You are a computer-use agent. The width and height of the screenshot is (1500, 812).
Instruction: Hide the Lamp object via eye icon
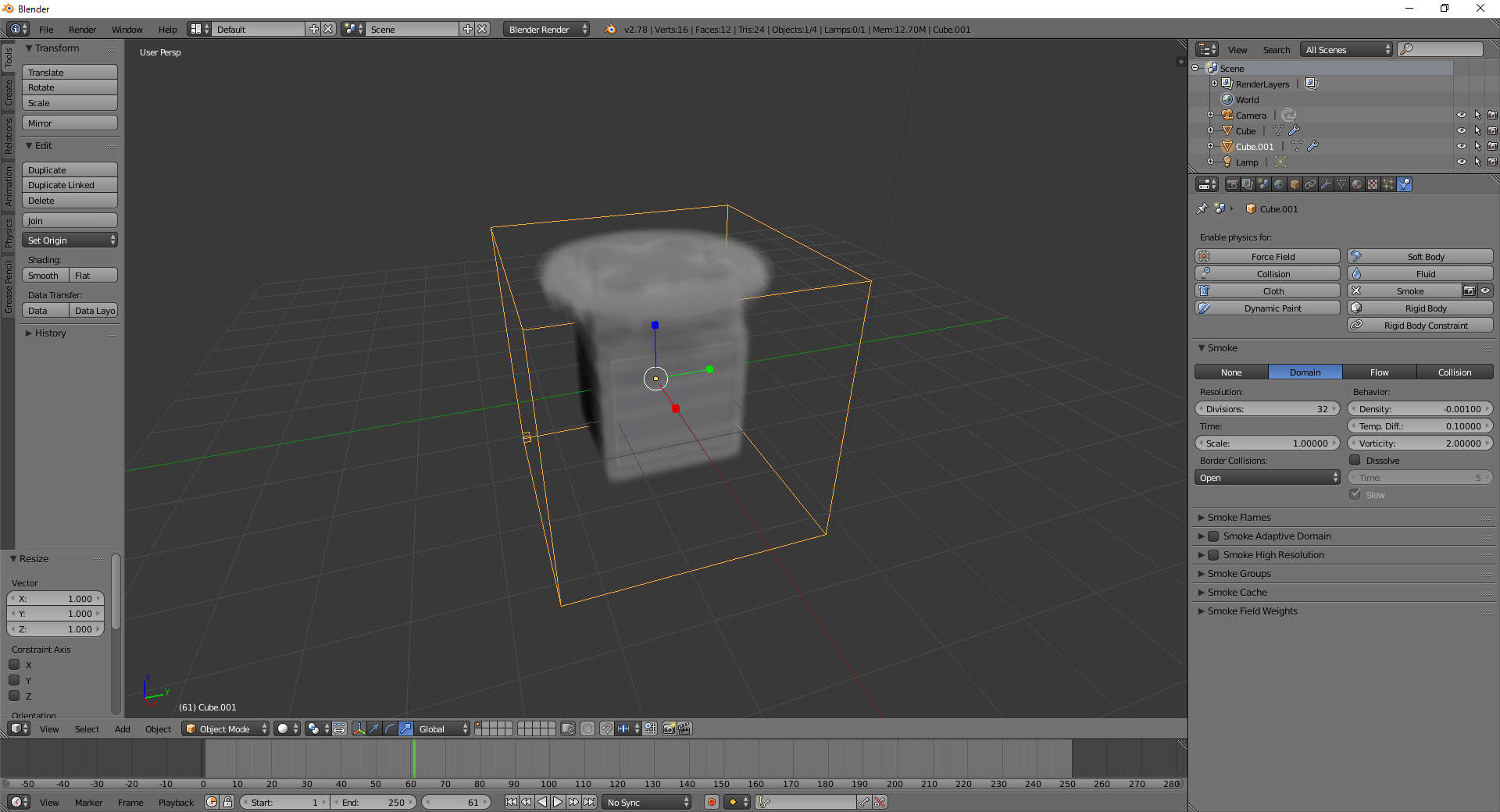click(1461, 162)
